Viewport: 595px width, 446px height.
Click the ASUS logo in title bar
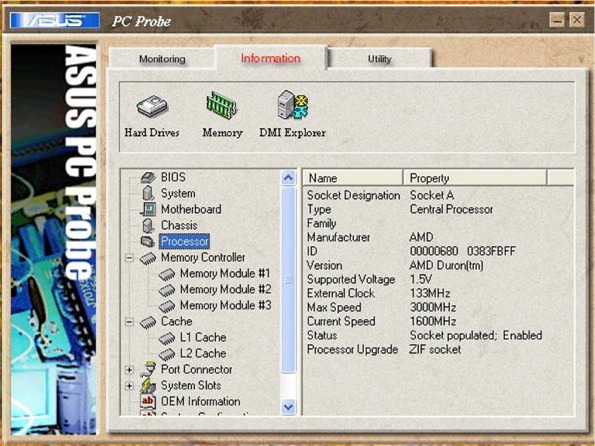click(55, 20)
